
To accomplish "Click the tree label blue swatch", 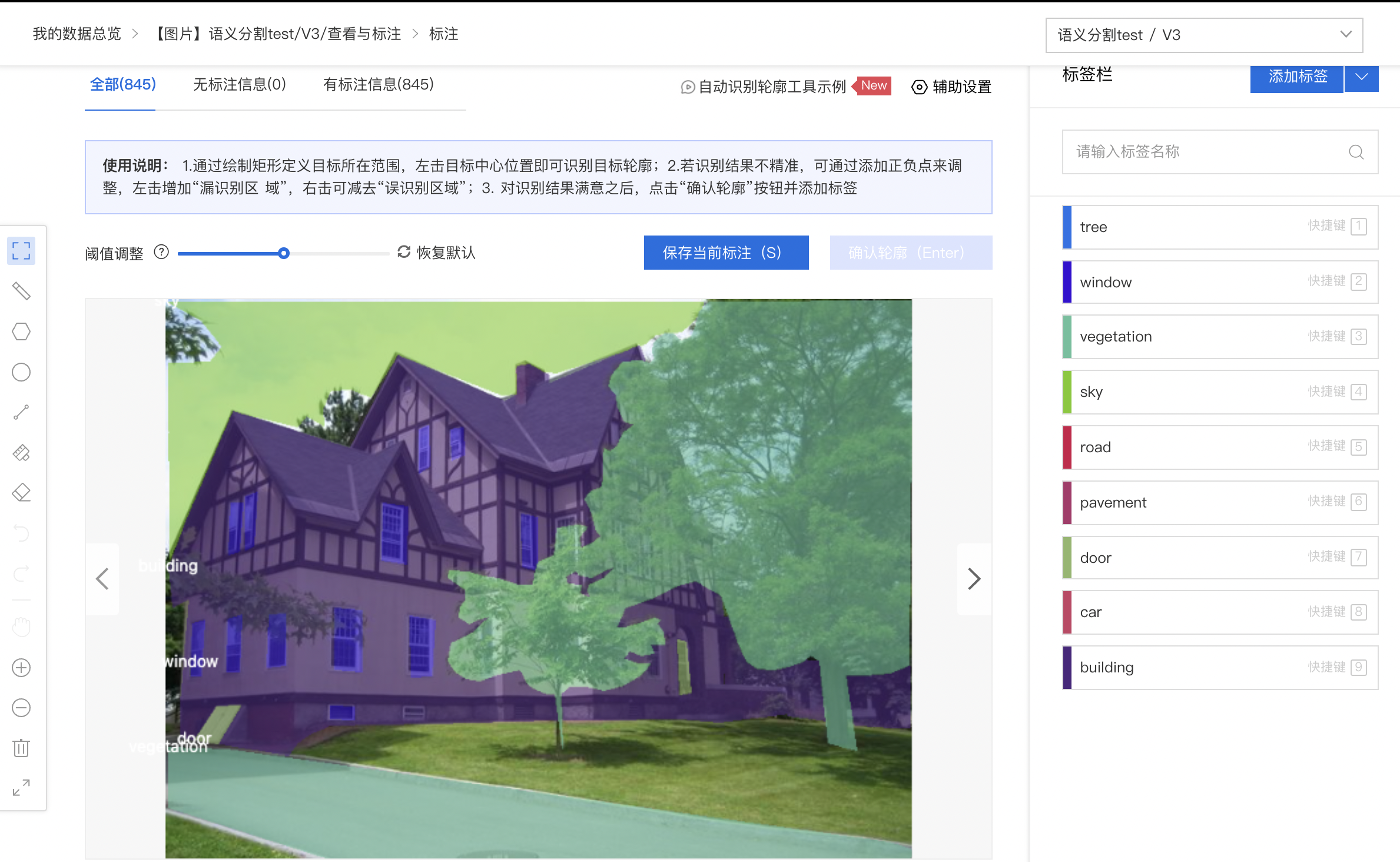I will (1067, 227).
